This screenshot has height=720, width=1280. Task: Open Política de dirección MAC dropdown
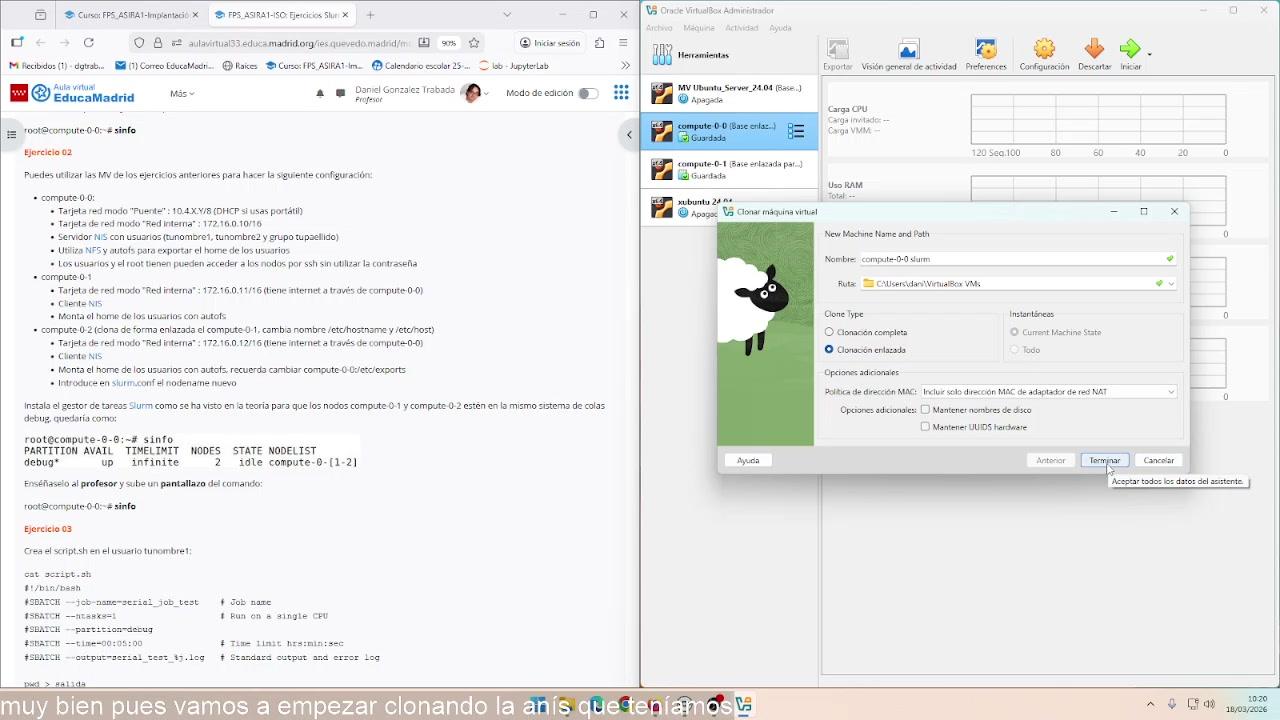(x=1048, y=392)
